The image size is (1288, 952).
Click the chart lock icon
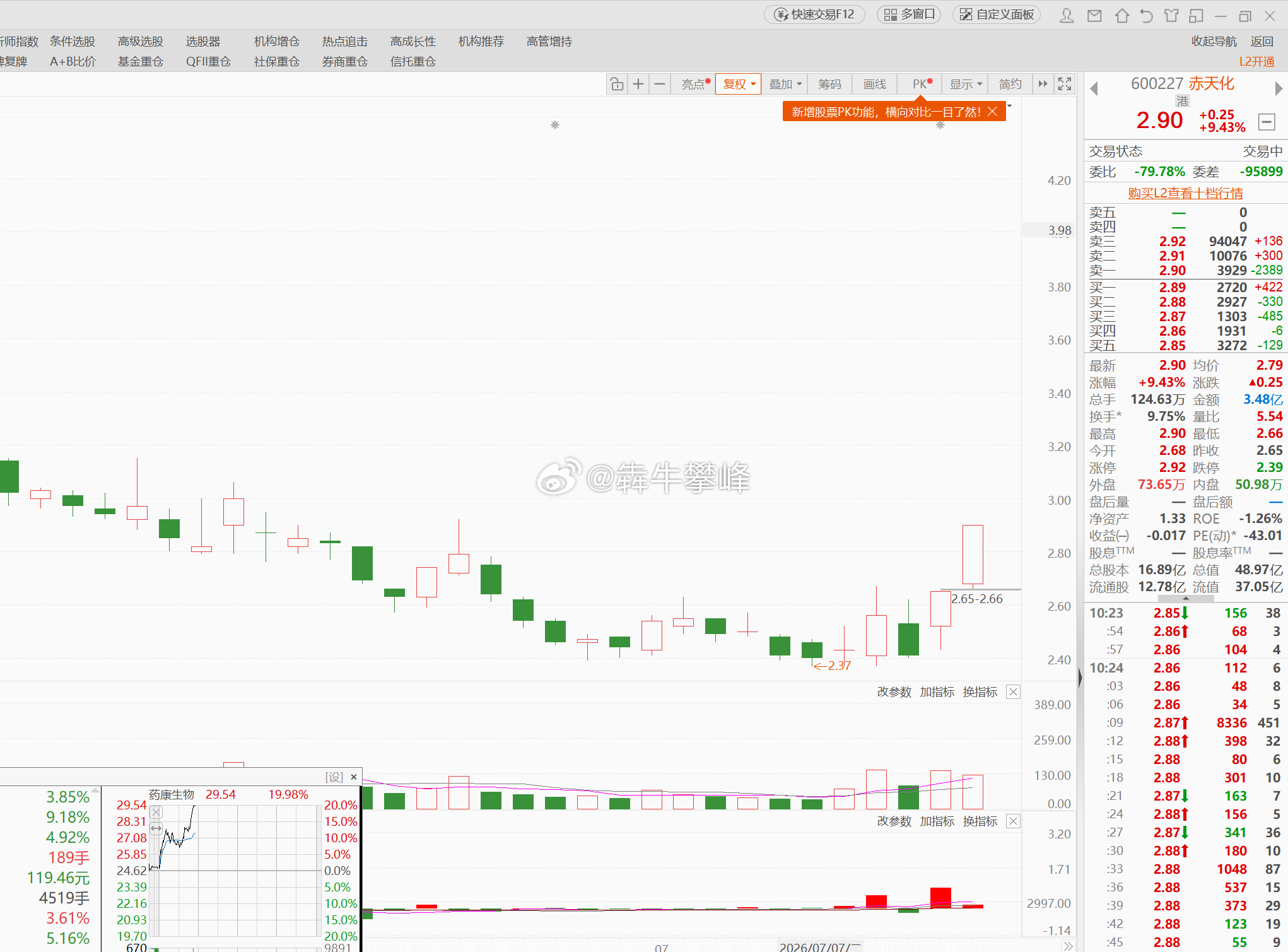(x=617, y=84)
